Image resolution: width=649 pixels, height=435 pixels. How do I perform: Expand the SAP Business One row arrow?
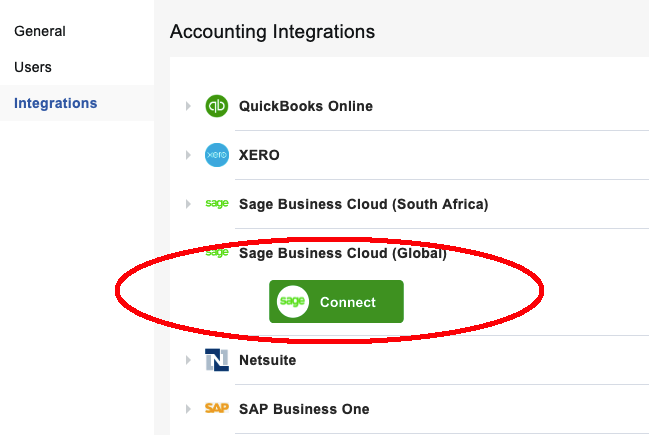coord(187,408)
